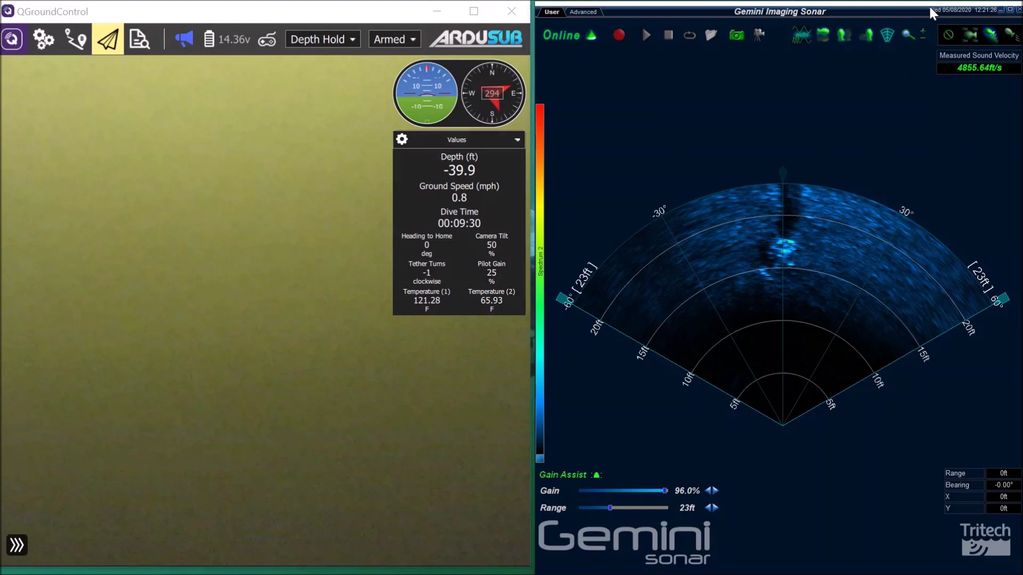Take a sonar snapshot with camera icon

pos(736,35)
